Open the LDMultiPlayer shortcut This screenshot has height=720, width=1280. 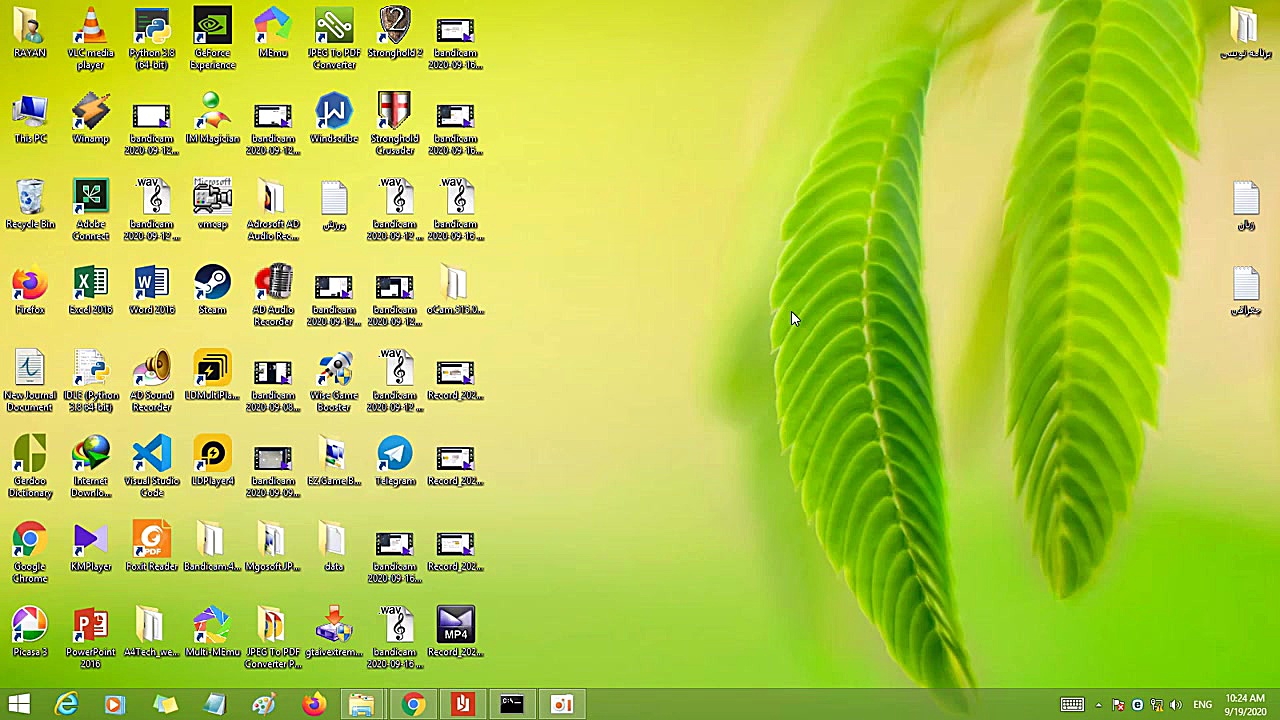click(x=213, y=376)
